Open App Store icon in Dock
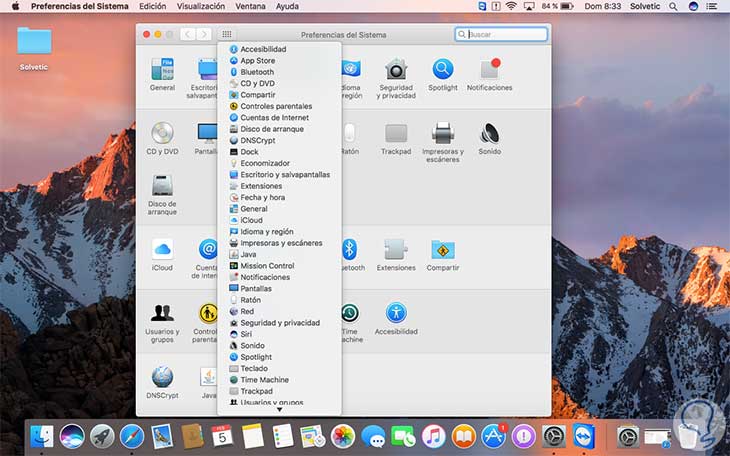Image resolution: width=730 pixels, height=456 pixels. [x=493, y=436]
